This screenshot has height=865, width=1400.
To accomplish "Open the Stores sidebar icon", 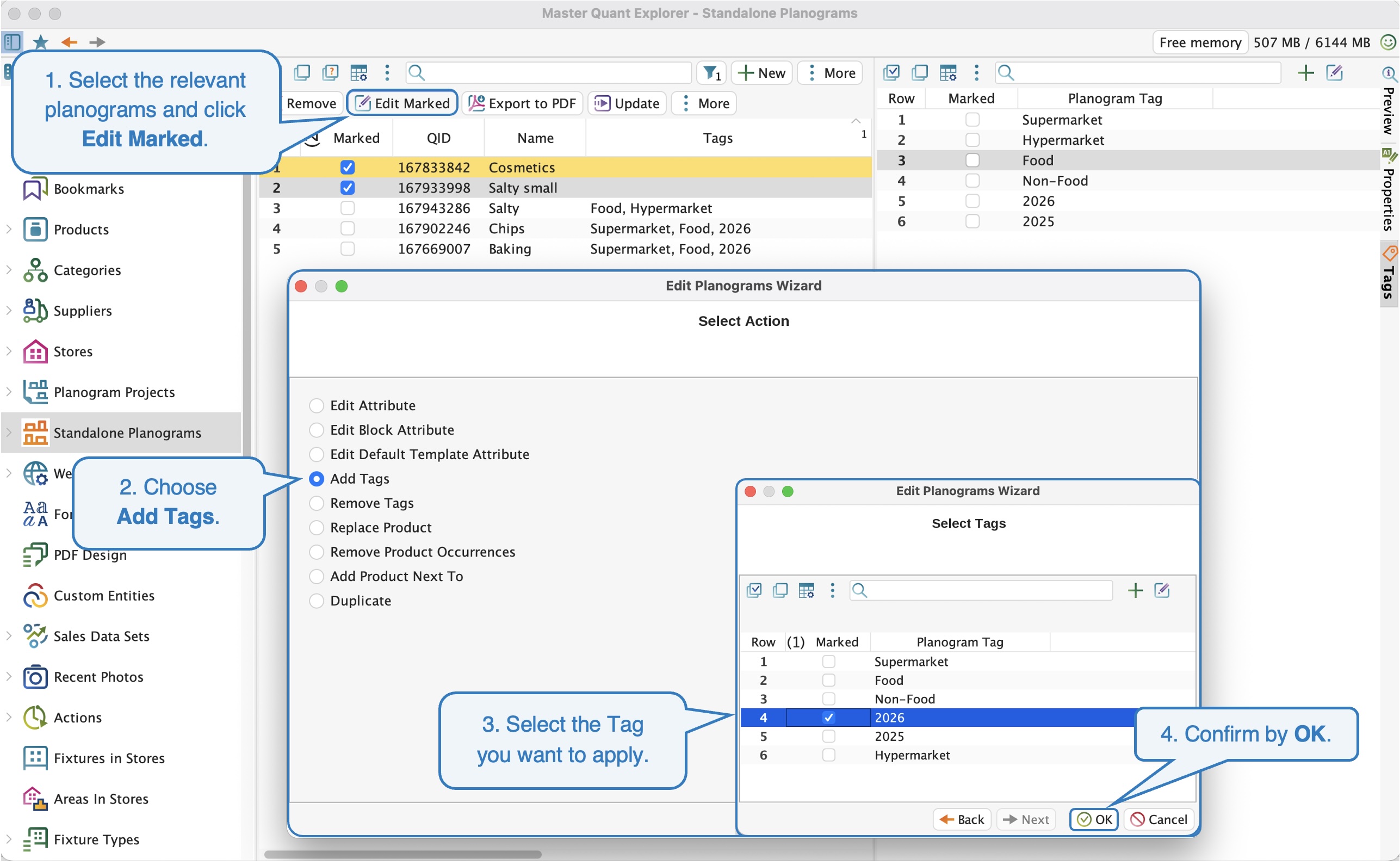I will click(35, 351).
